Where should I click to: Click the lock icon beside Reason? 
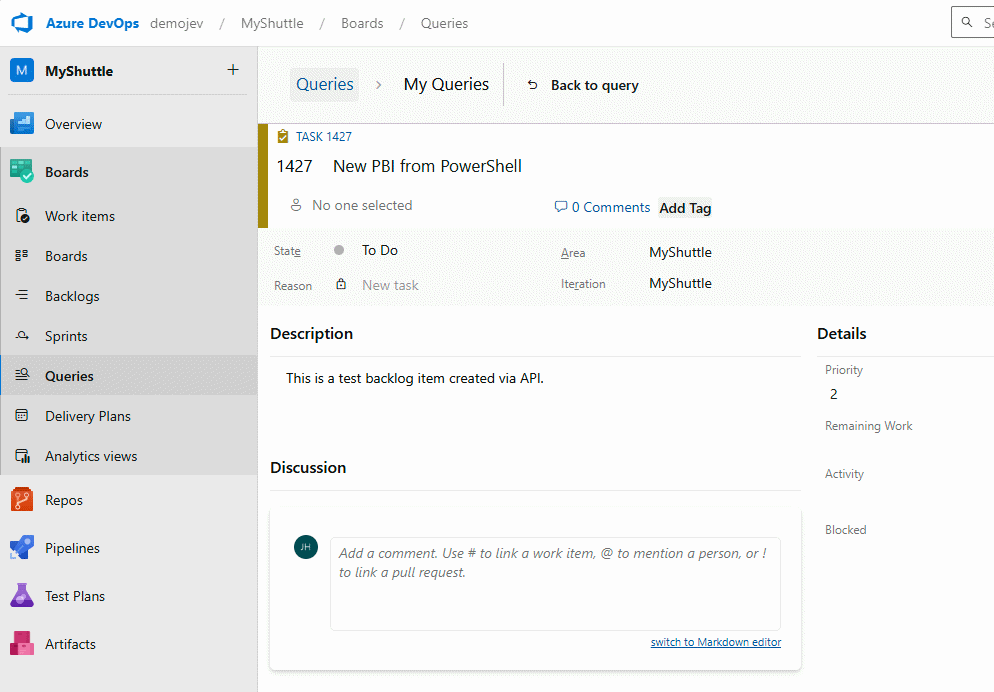coord(341,284)
